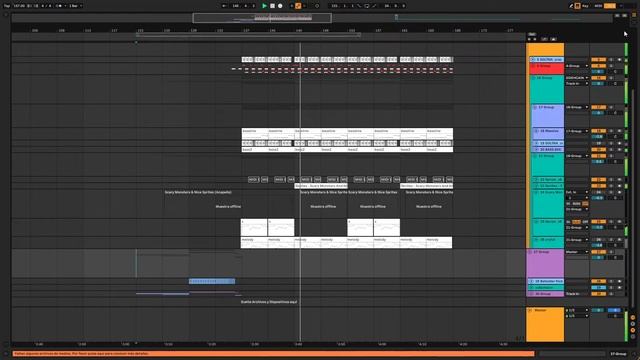This screenshot has height=360, width=640.
Task: Toggle the Draw Mode pencil icon
Action: (x=571, y=6)
